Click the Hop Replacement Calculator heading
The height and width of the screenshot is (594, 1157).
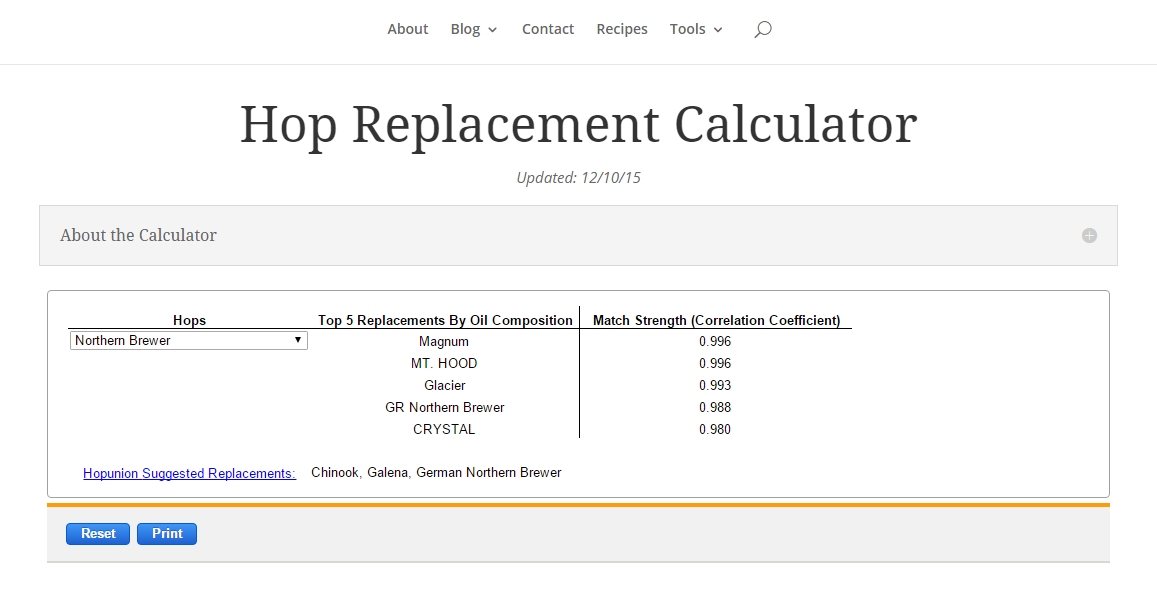(x=578, y=125)
